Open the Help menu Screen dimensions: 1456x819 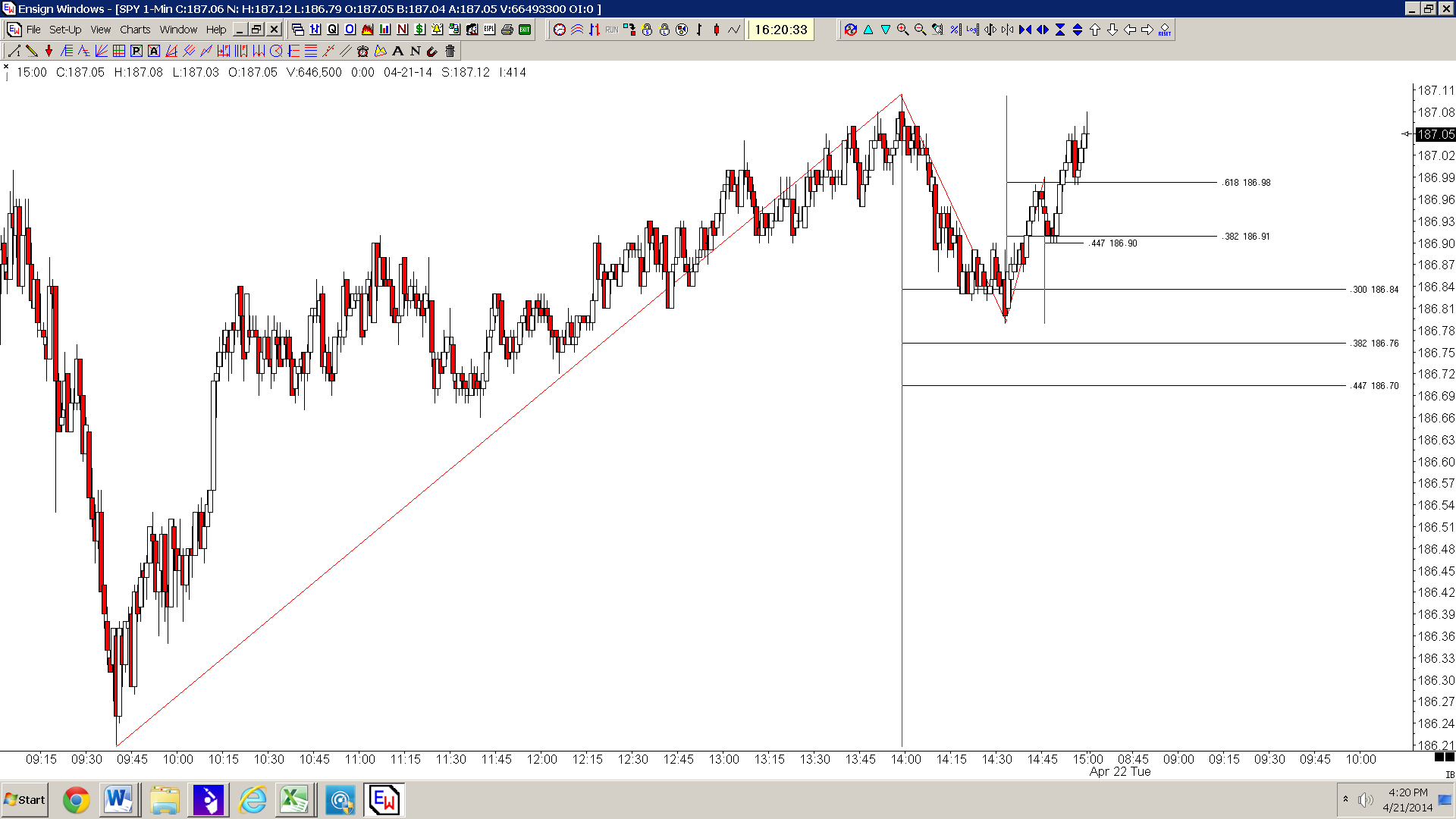[216, 30]
